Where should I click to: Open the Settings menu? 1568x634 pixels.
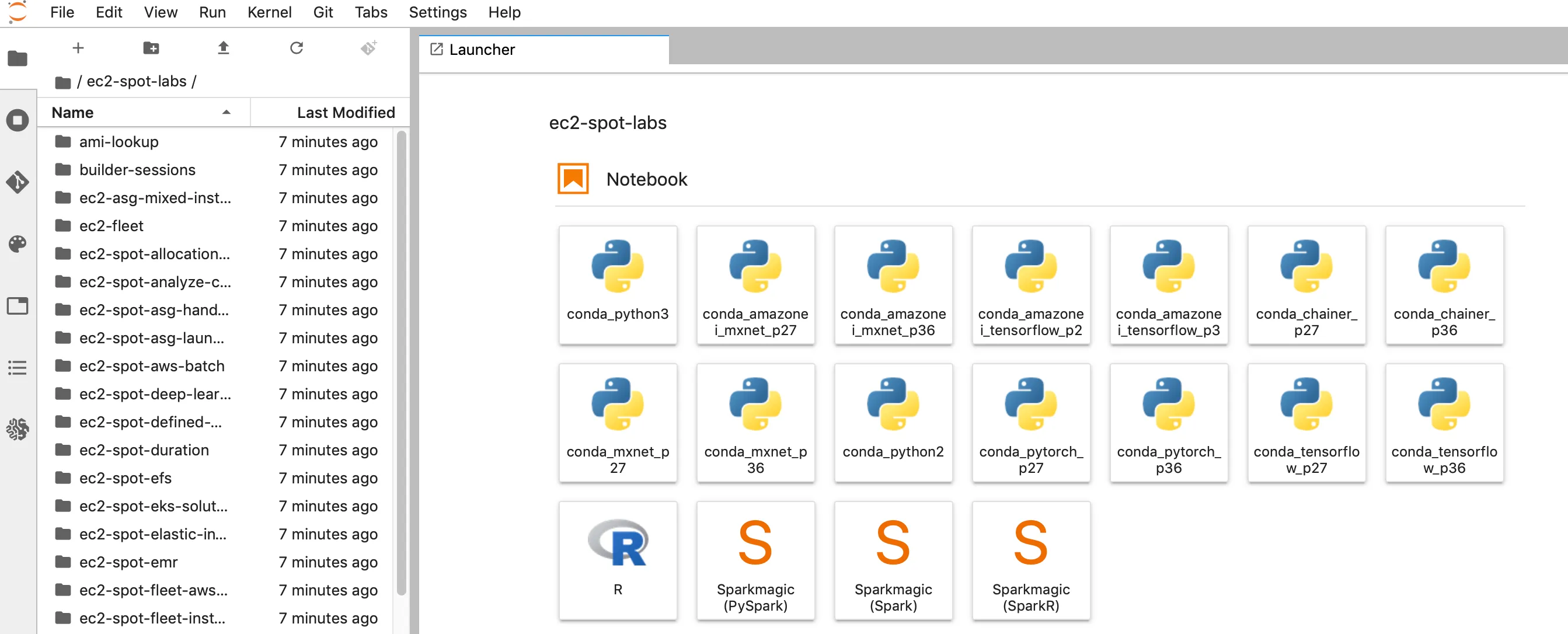(x=437, y=12)
